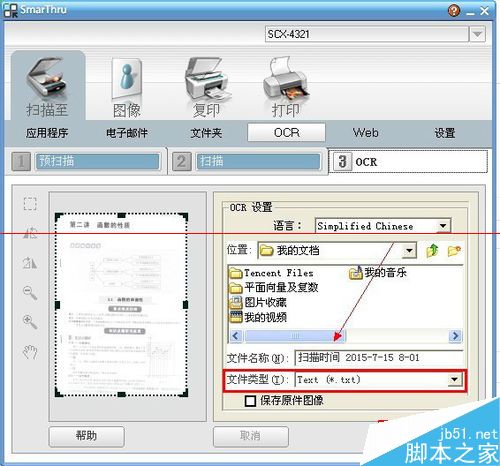This screenshot has height=466, width=500.
Task: Click step 1 预扫描 button
Action: 98,161
